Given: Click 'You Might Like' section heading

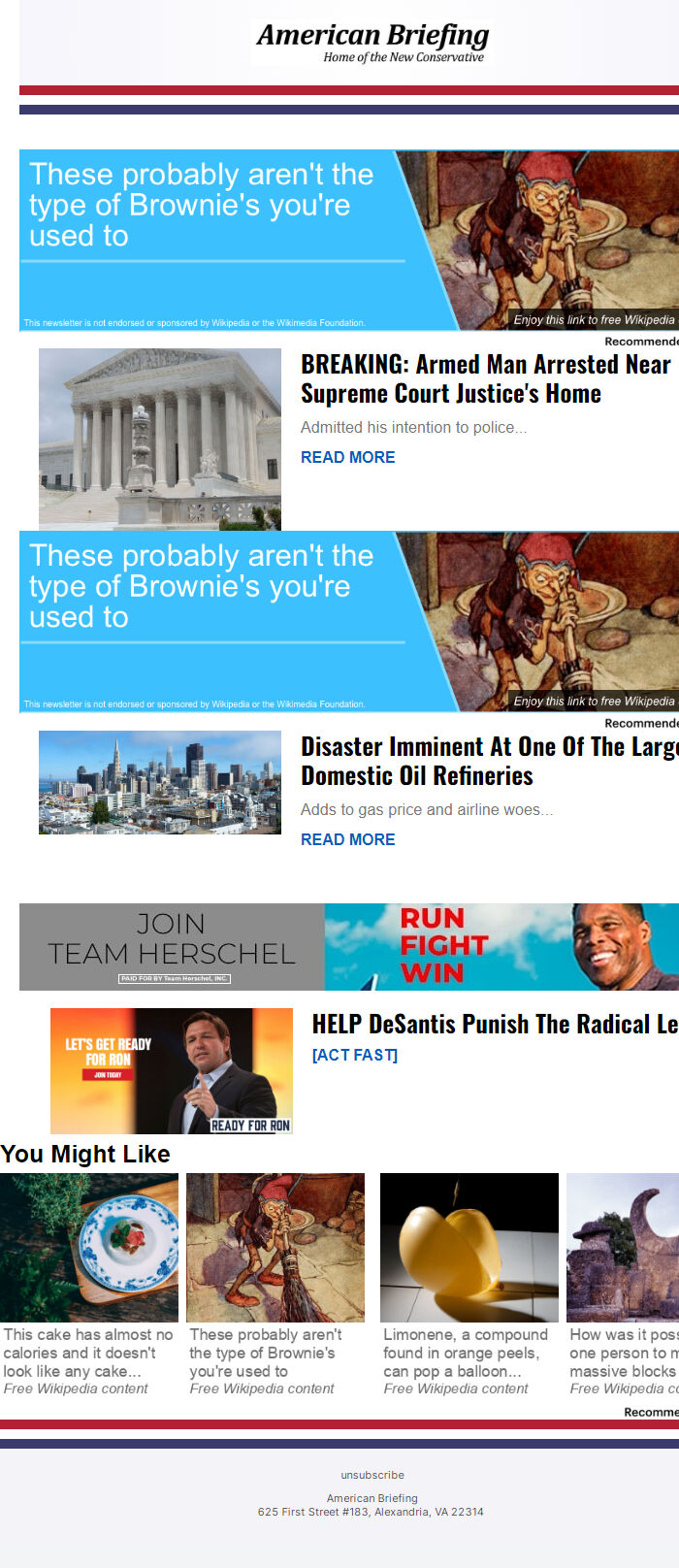Looking at the screenshot, I should (85, 1154).
